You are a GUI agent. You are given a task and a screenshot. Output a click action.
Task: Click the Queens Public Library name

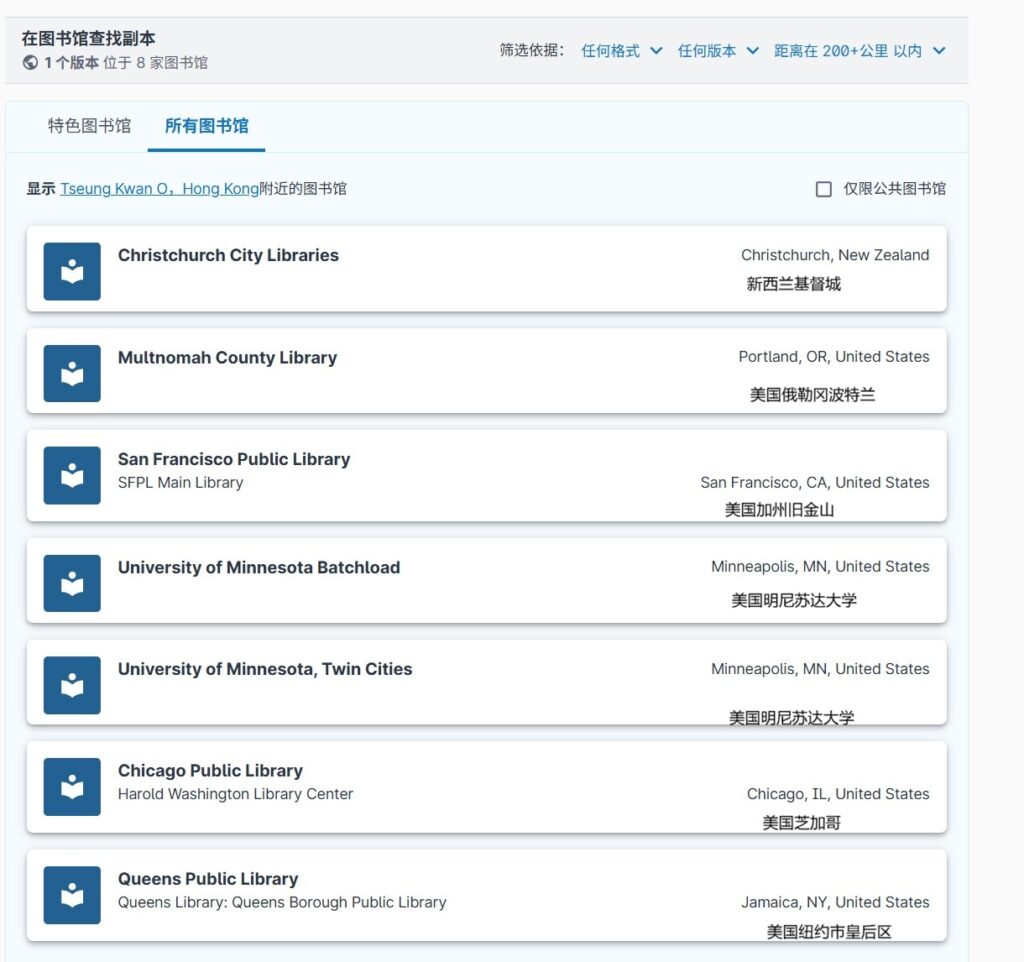click(x=208, y=878)
